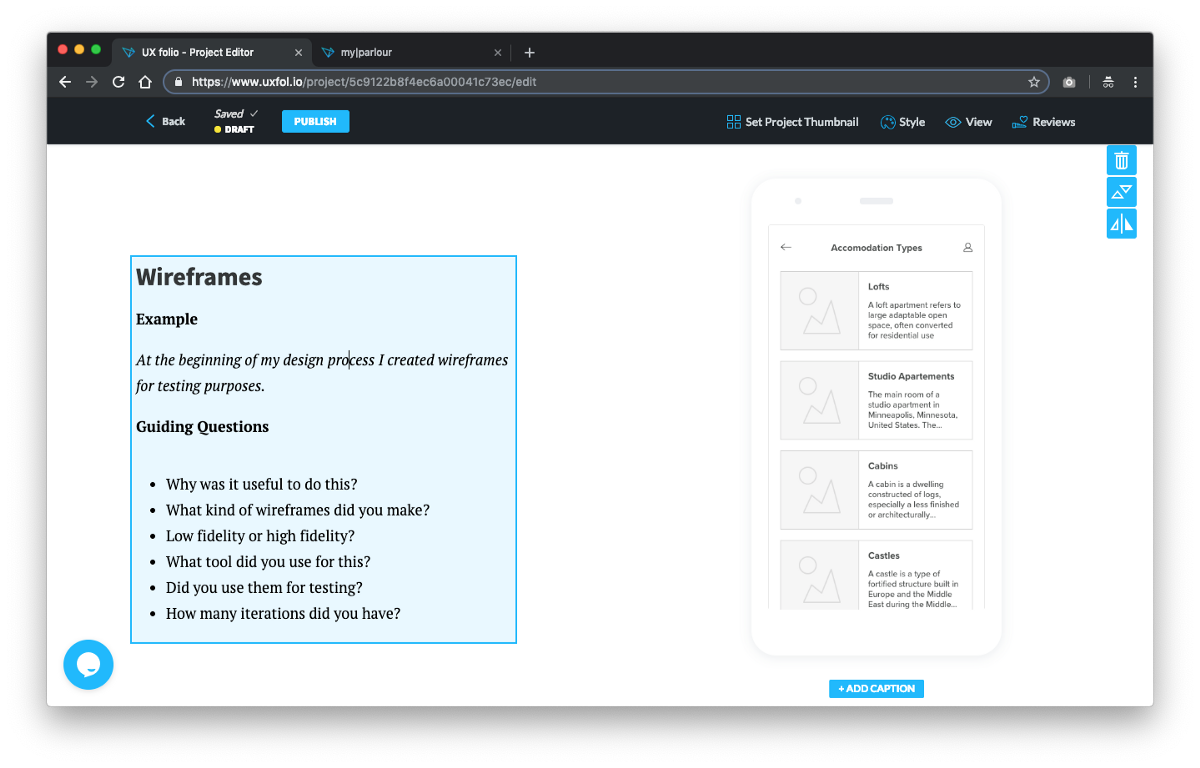The image size is (1200, 768).
Task: Click the Cabins image placeholder in the mockup
Action: (819, 490)
